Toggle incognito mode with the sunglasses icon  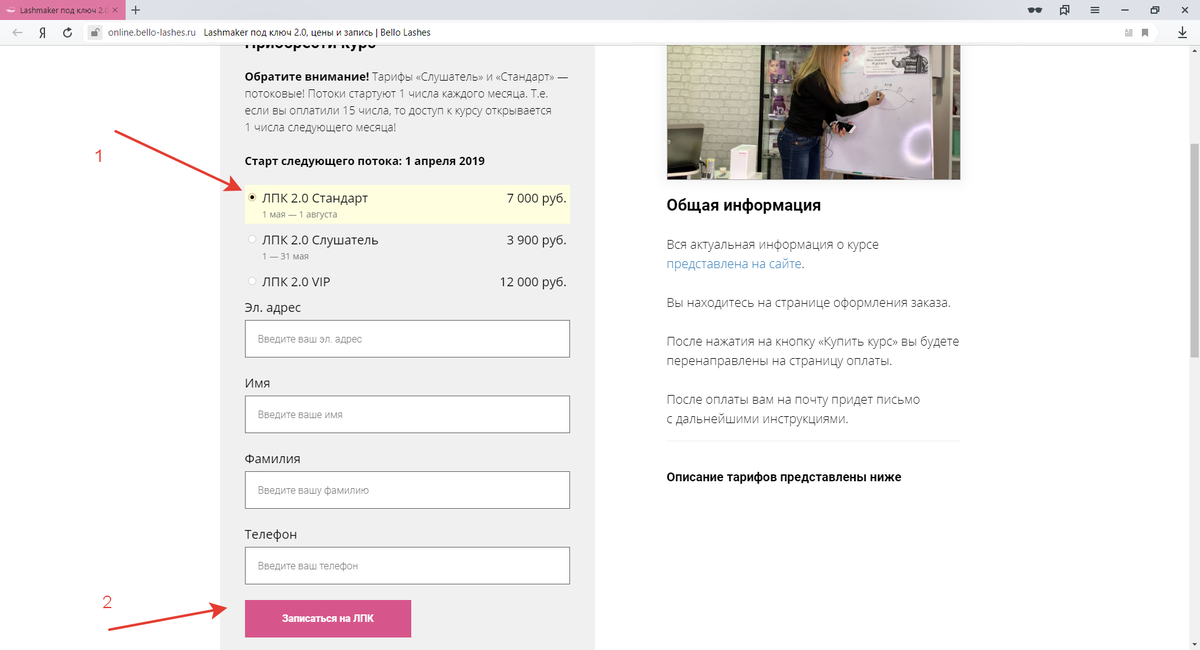[x=1035, y=10]
